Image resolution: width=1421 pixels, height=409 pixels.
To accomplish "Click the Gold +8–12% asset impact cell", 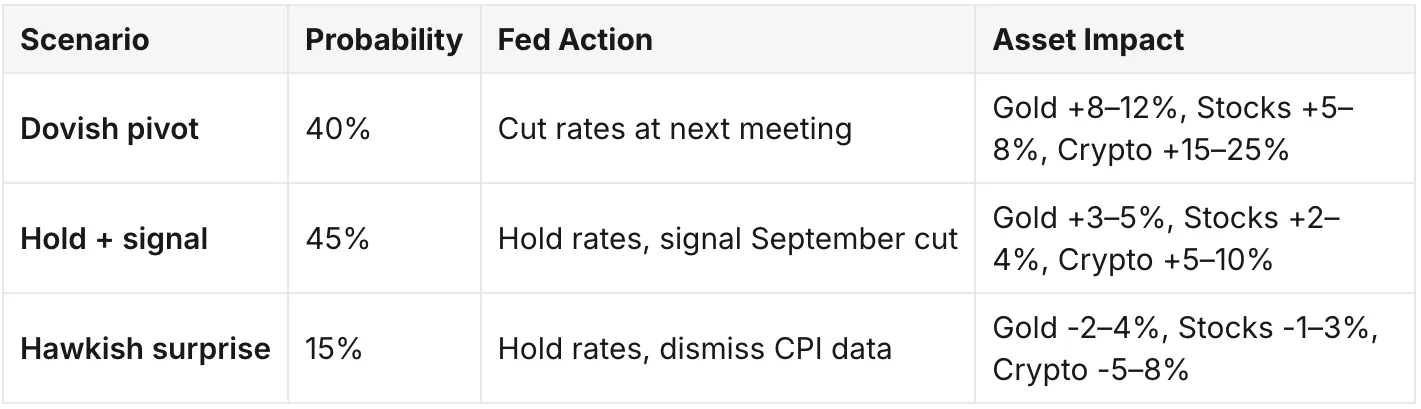I will (x=1195, y=129).
